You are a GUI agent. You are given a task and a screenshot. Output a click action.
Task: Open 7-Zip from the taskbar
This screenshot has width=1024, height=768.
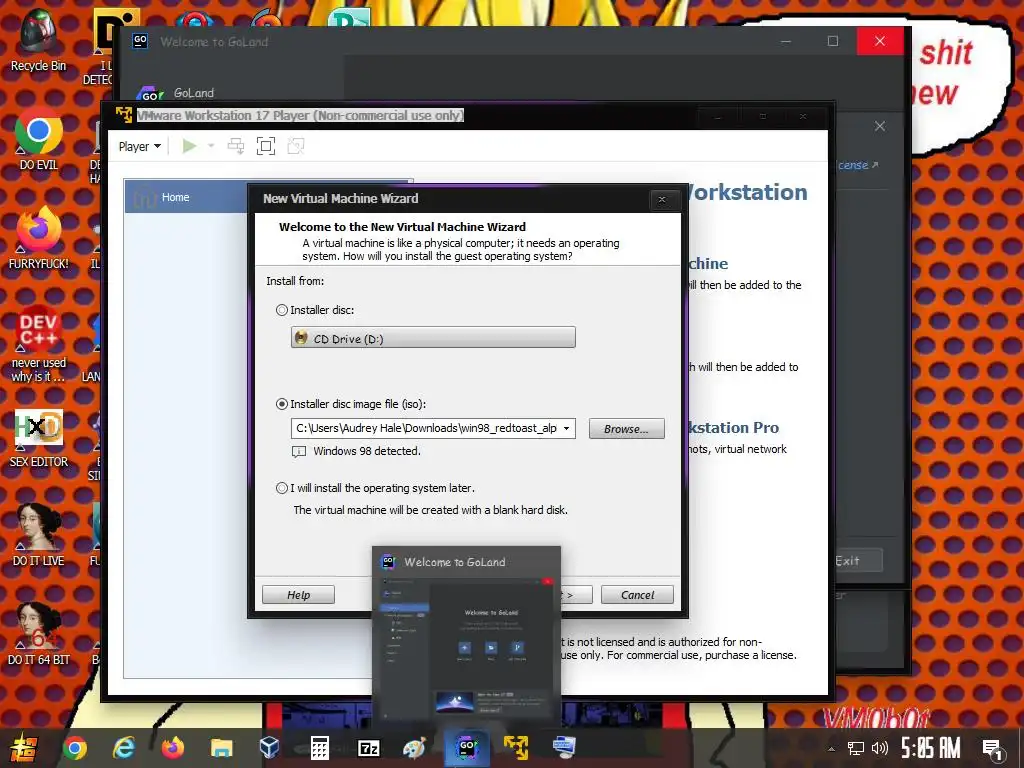click(x=368, y=748)
